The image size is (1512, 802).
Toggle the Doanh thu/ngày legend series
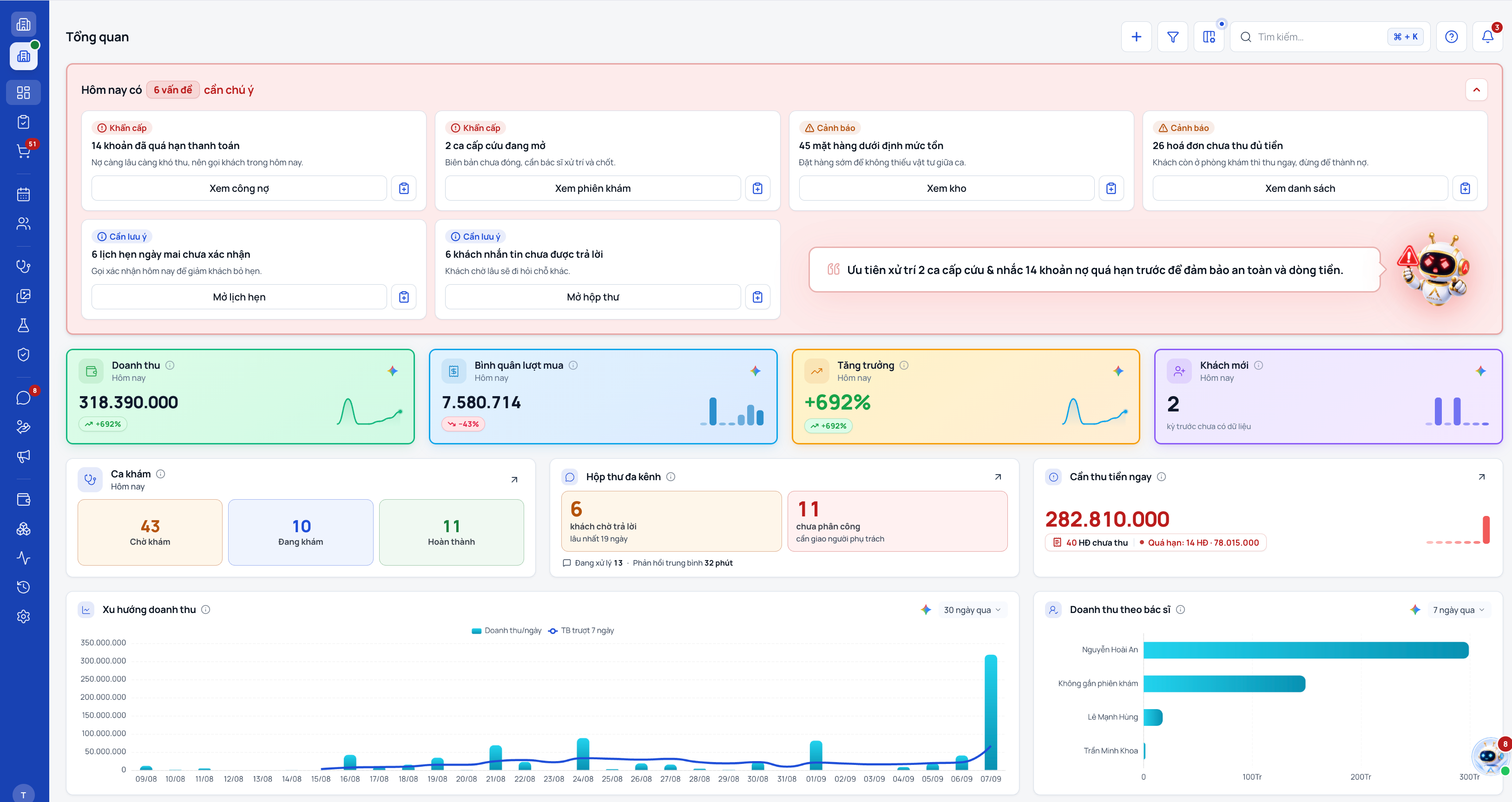[x=506, y=631]
